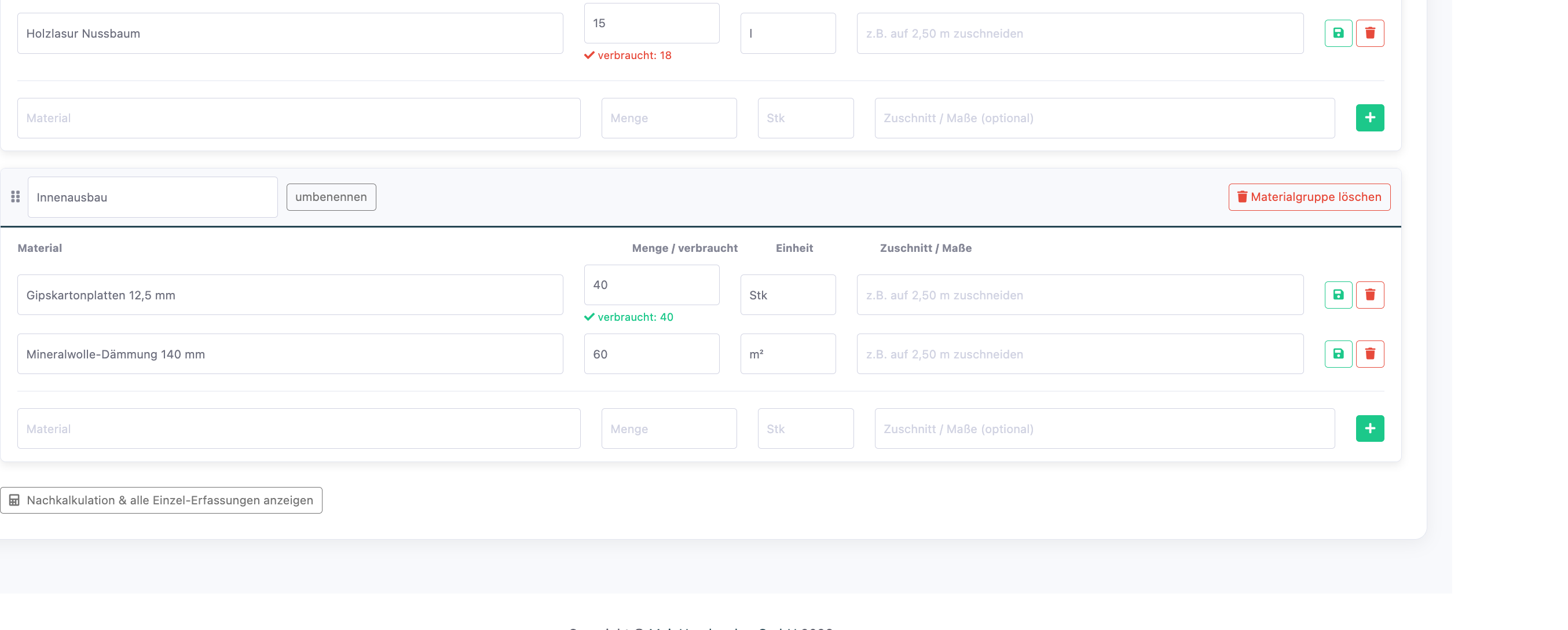
Task: Click the umbenennen button
Action: (331, 197)
